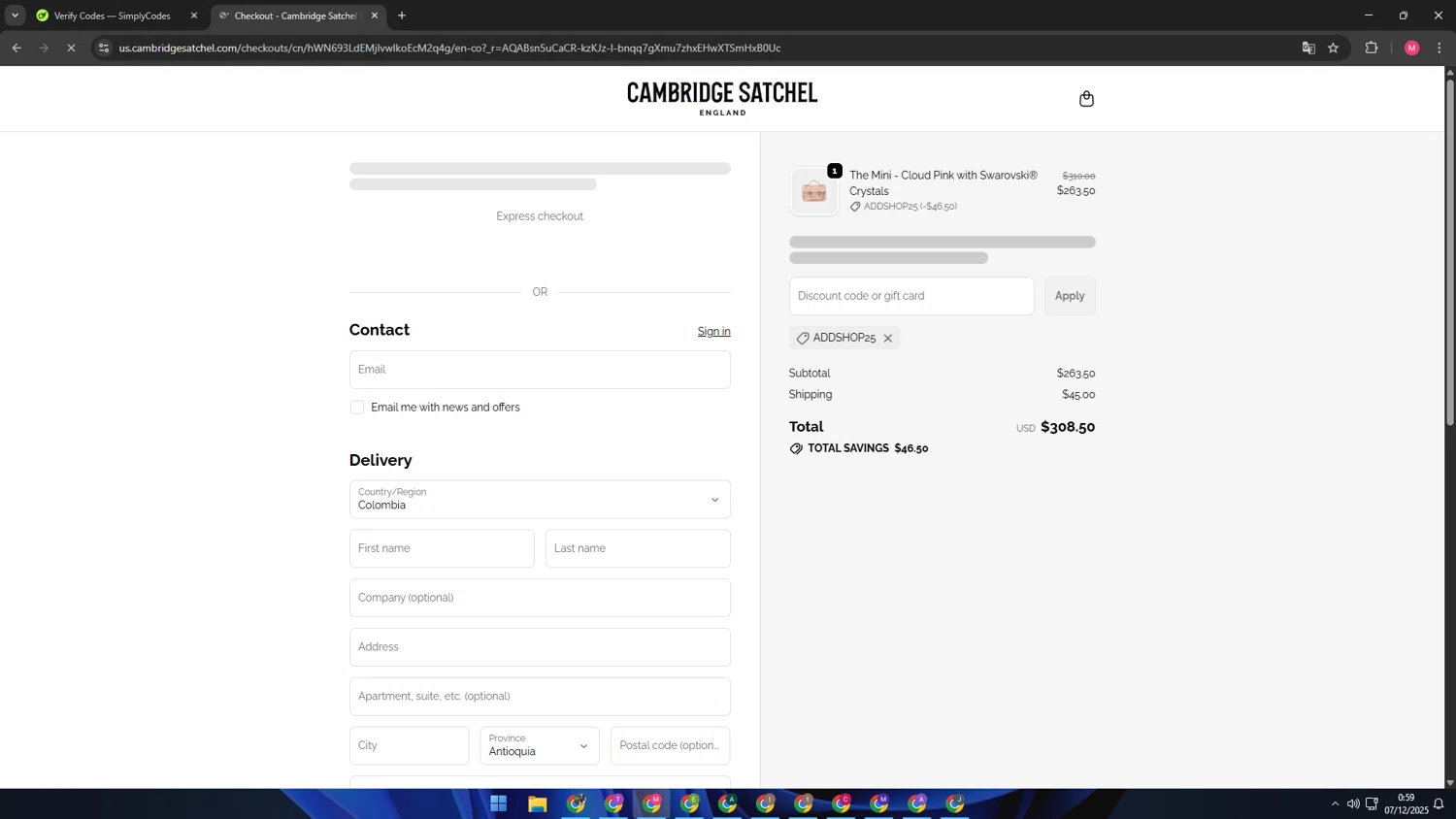Open a new browser tab
The height and width of the screenshot is (819, 1456).
[402, 16]
